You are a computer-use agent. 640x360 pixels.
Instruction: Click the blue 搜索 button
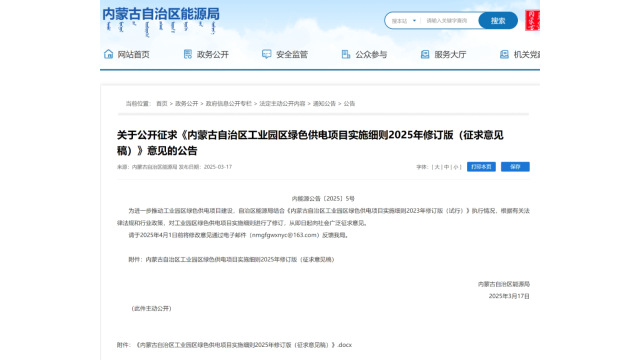(x=498, y=20)
